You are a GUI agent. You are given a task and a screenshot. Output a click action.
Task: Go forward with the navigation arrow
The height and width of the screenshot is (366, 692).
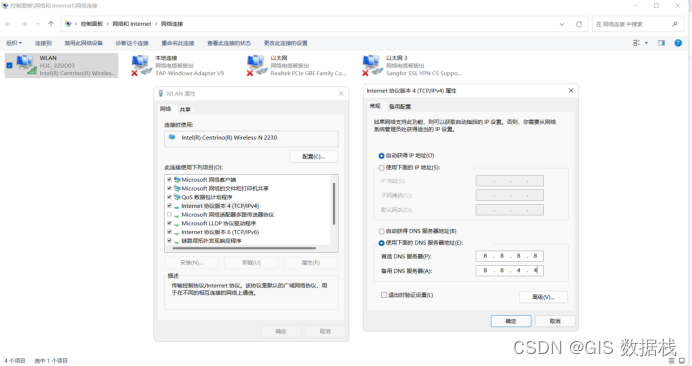pyautogui.click(x=24, y=24)
